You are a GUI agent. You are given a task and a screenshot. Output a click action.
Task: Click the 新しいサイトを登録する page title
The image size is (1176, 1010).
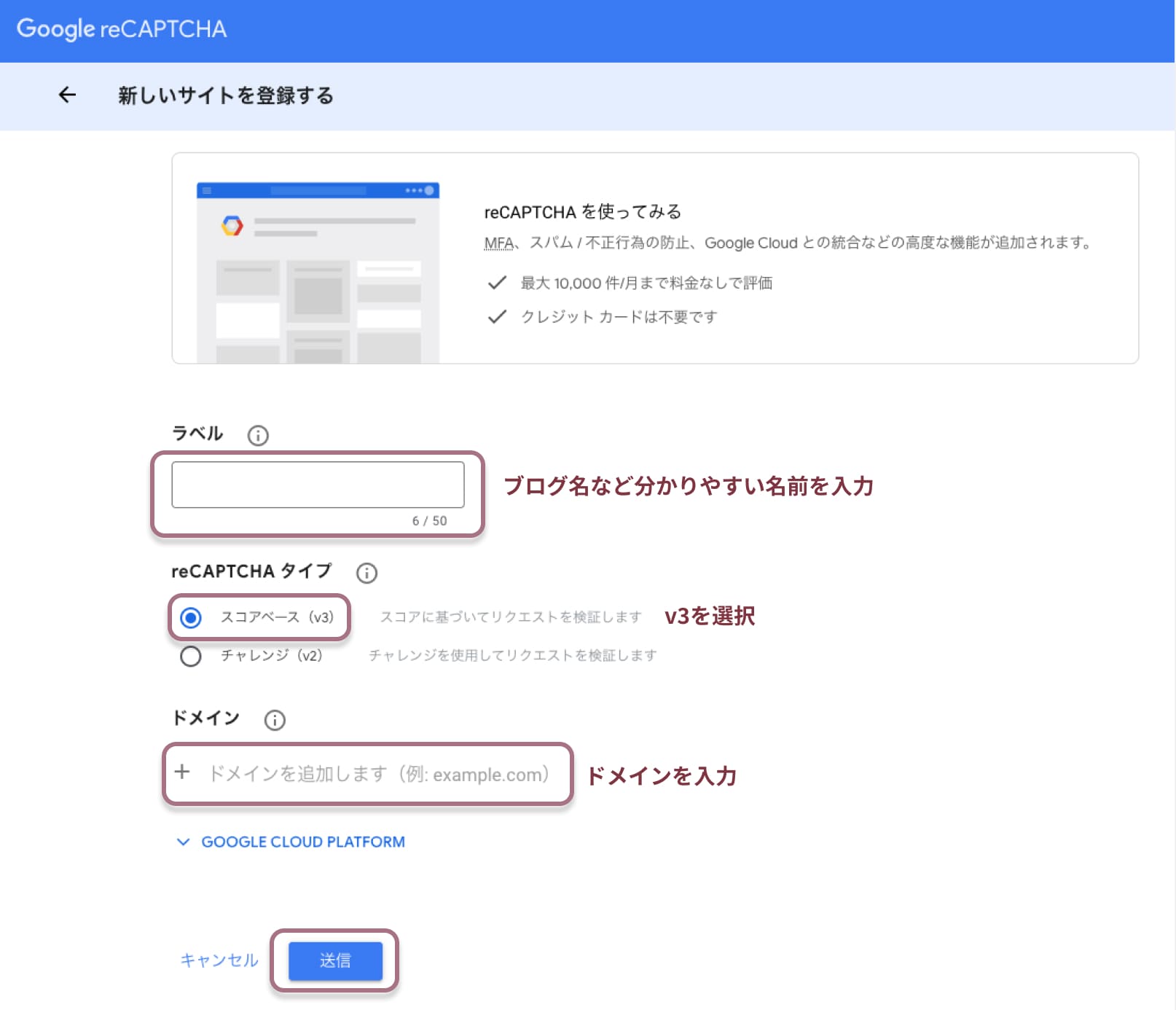click(226, 95)
